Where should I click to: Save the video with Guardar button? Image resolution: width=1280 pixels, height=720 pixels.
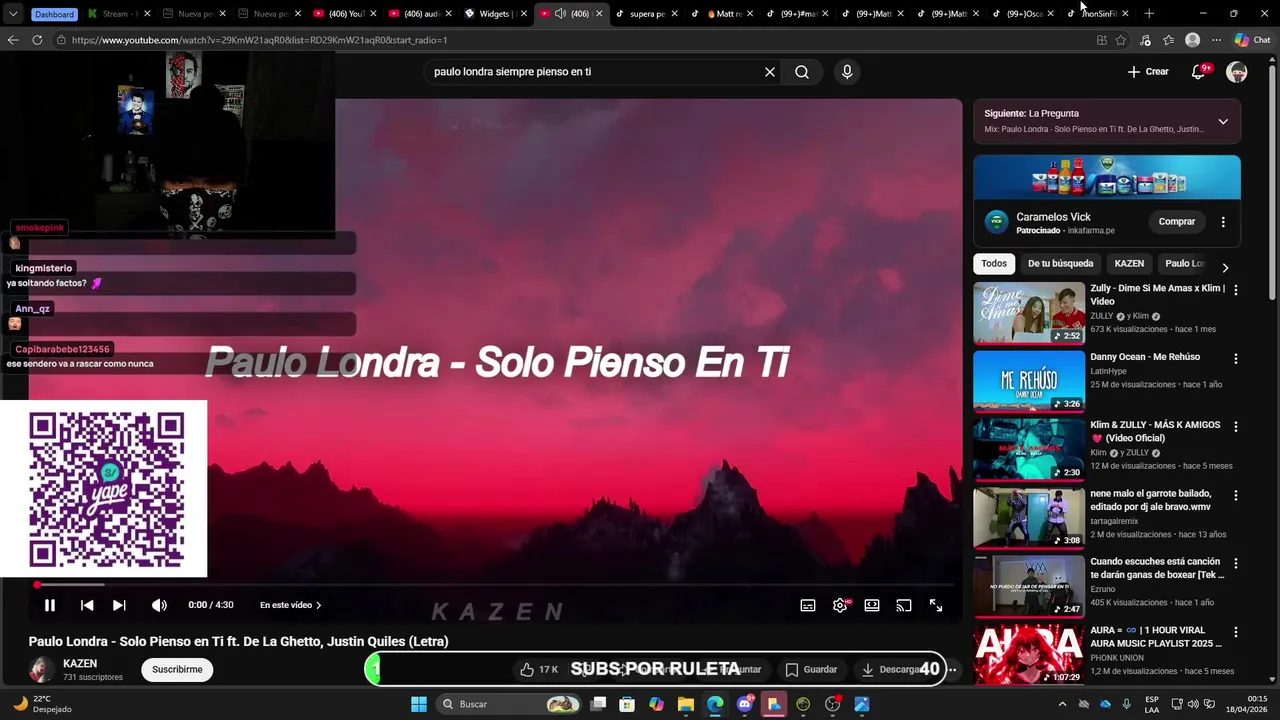(811, 670)
